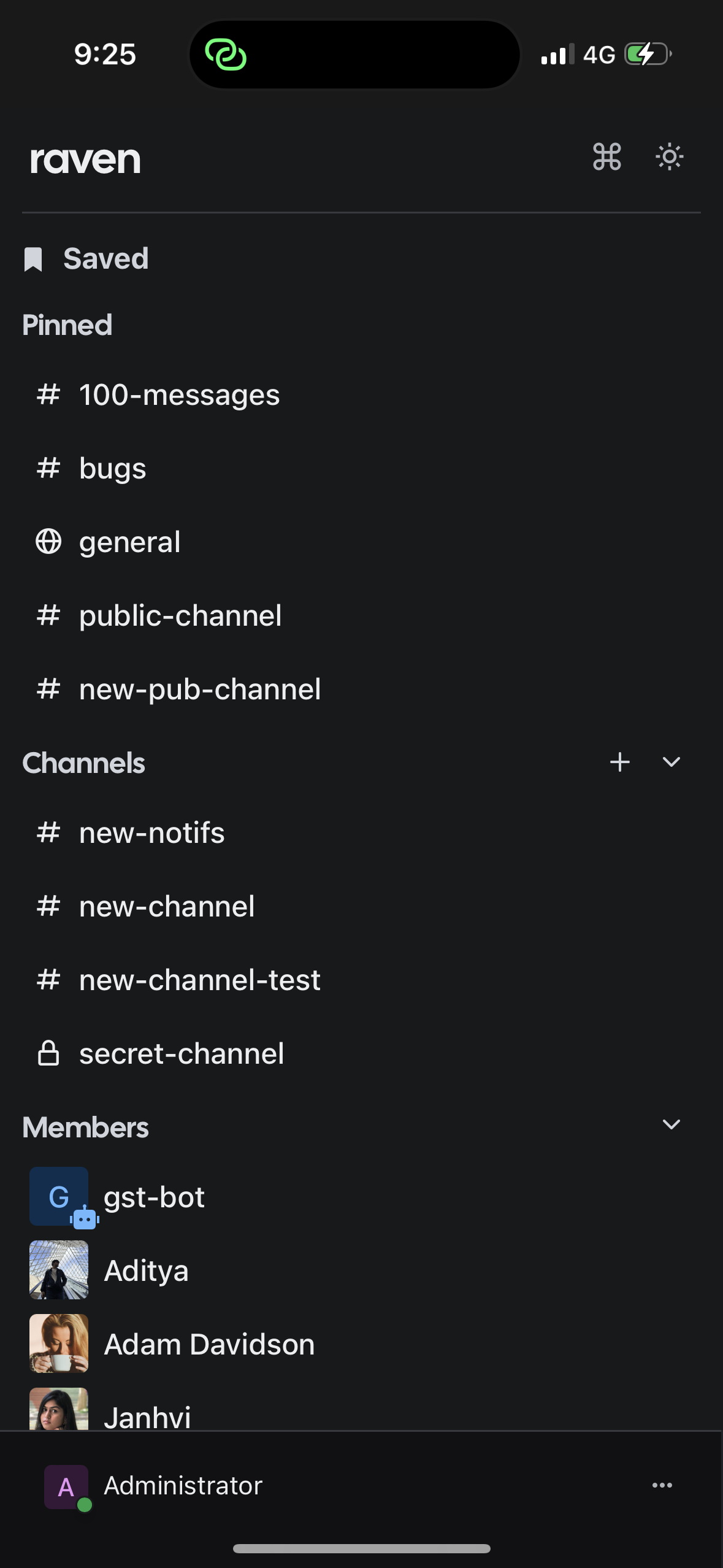Screen dimensions: 723x1568
Task: Open new-pub-channel
Action: click(200, 690)
